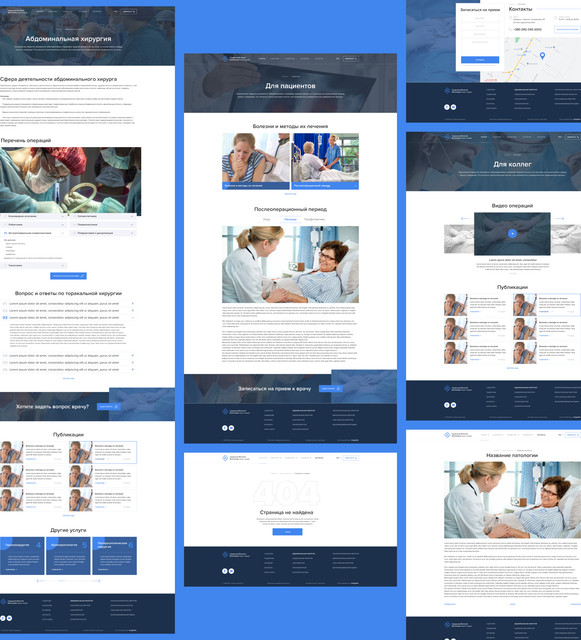Open Facebook icon in 404 page footer

(x=225, y=571)
